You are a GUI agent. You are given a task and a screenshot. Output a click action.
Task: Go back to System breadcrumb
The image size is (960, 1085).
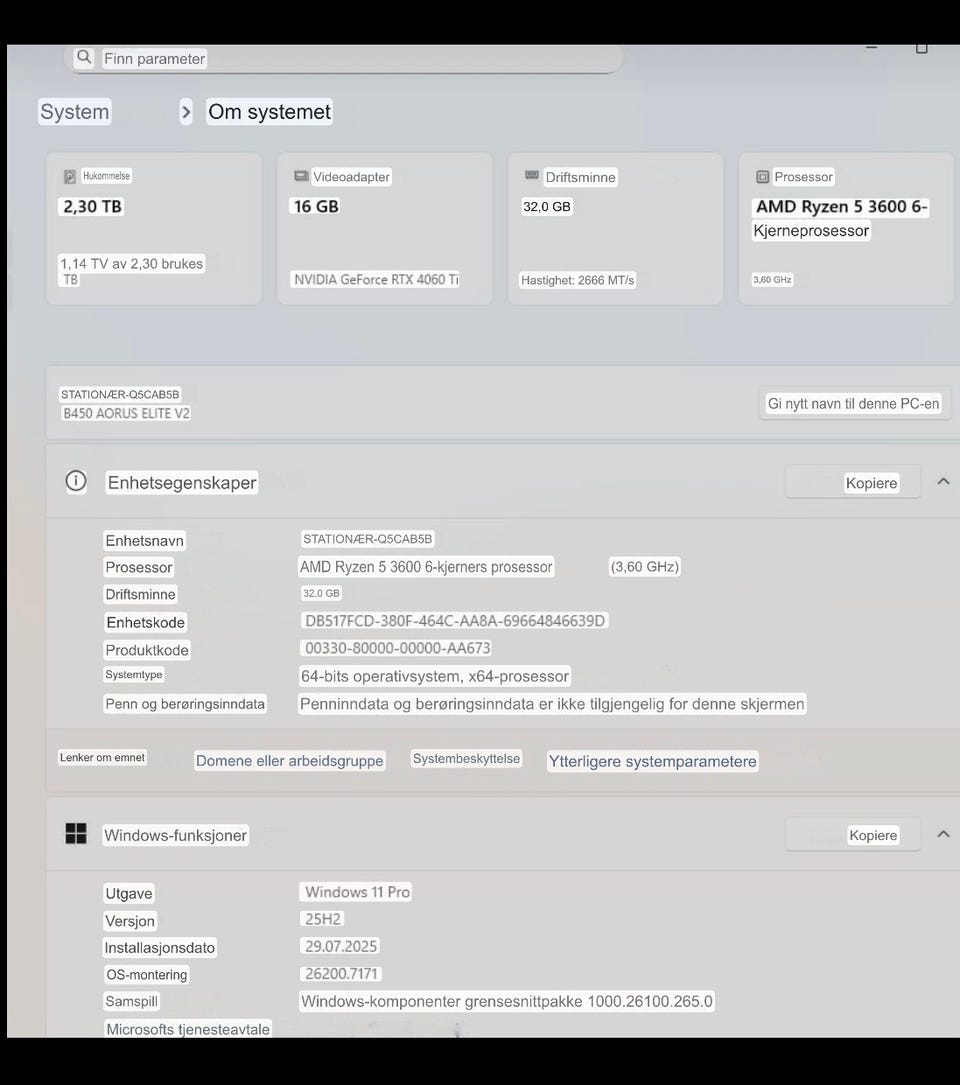pyautogui.click(x=75, y=111)
